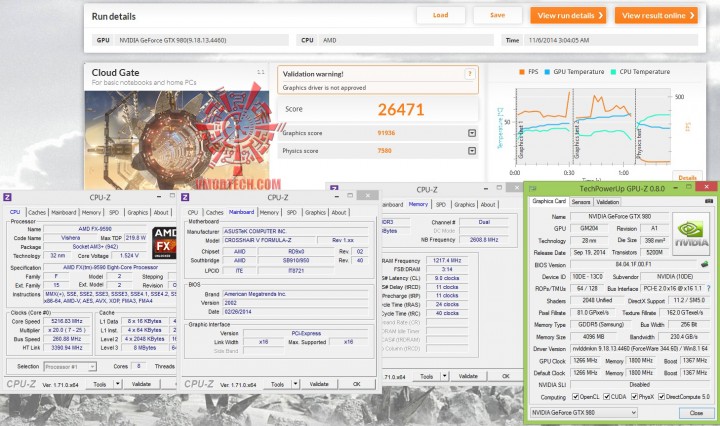The image size is (720, 426).
Task: Switch to Sensors tab in GPU-Z
Action: coord(581,202)
